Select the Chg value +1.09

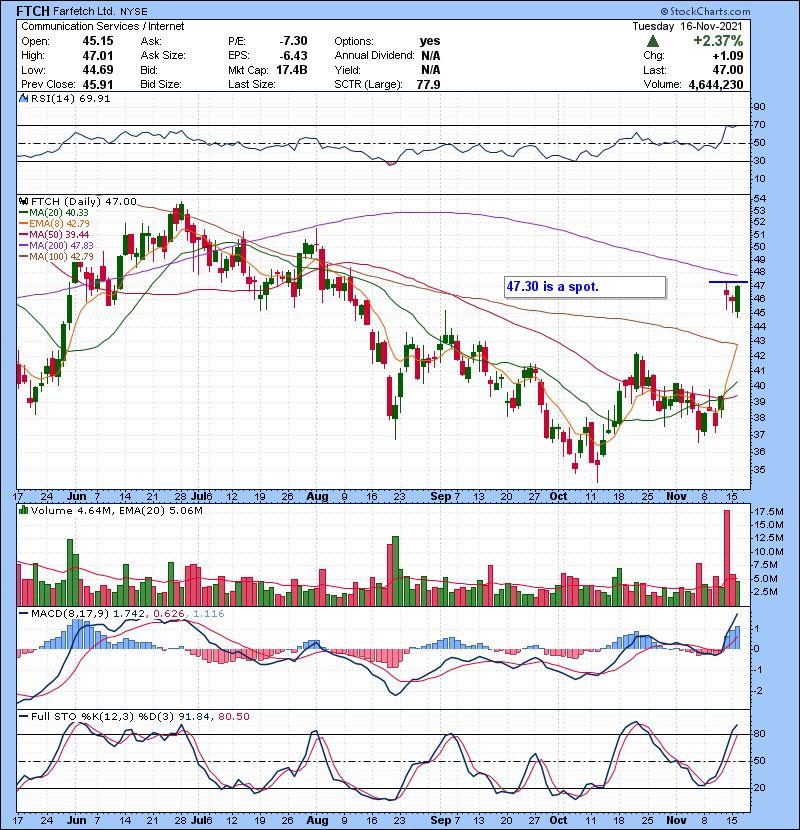[x=727, y=55]
